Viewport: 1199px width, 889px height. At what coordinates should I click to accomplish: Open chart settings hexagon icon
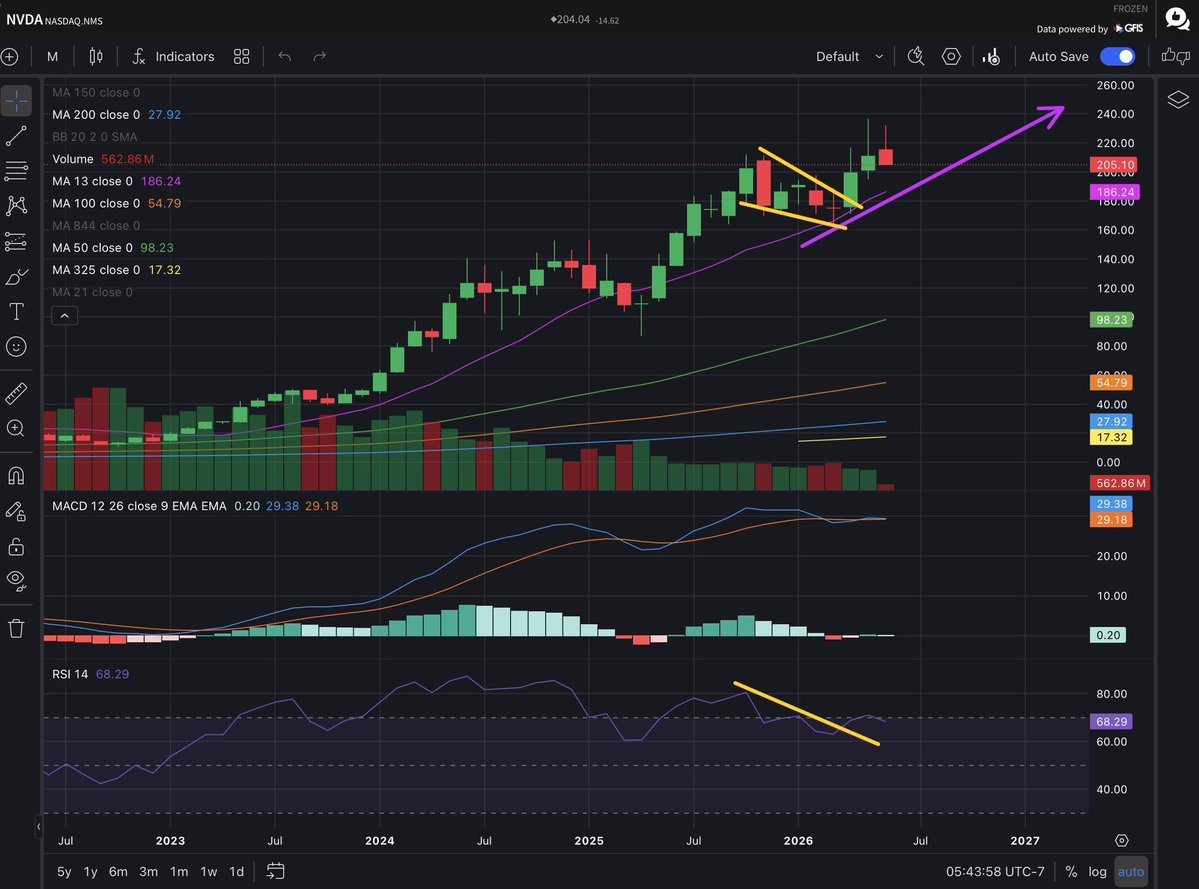(x=951, y=57)
